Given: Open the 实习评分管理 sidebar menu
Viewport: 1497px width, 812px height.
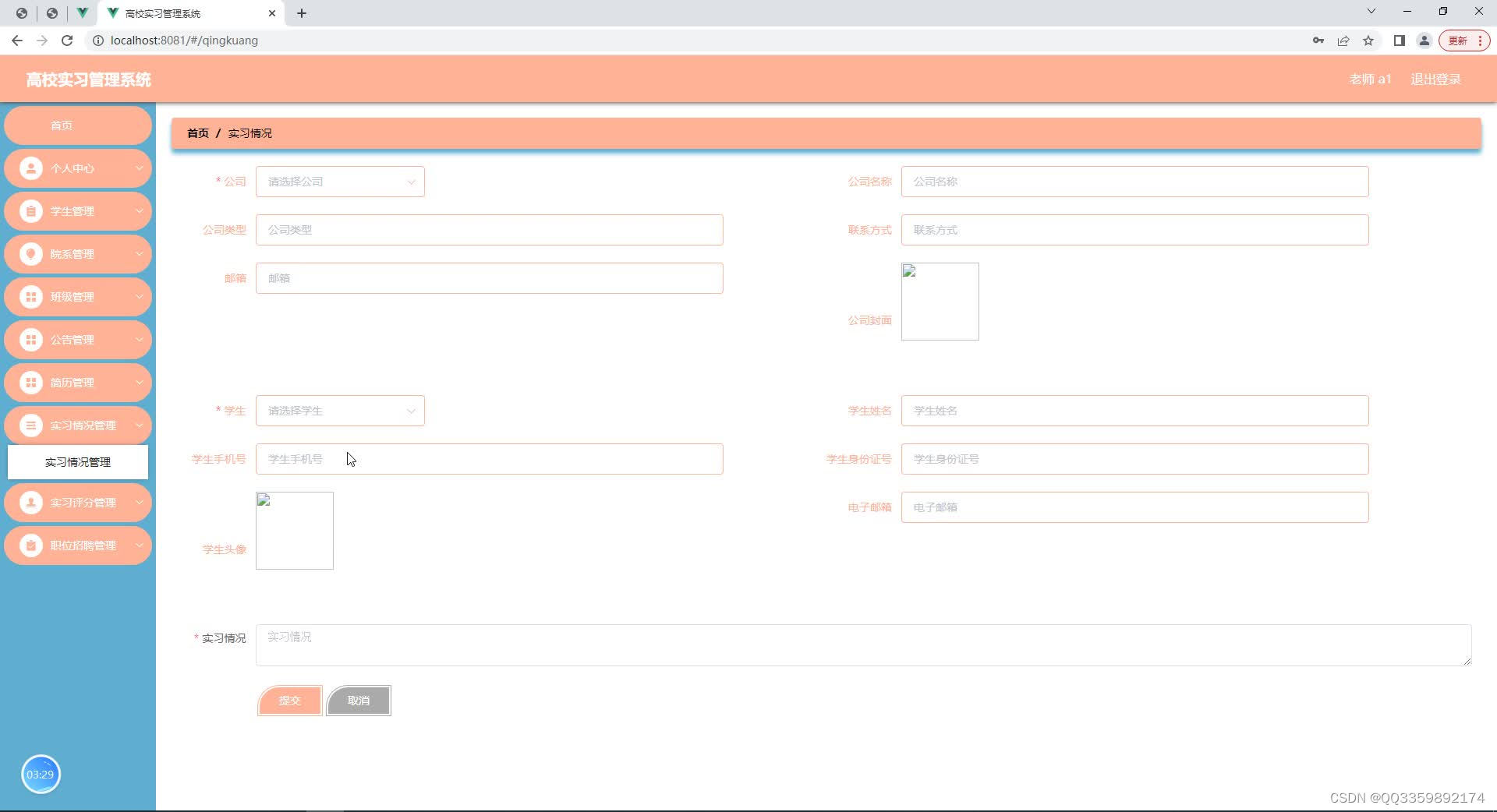Looking at the screenshot, I should tap(78, 503).
